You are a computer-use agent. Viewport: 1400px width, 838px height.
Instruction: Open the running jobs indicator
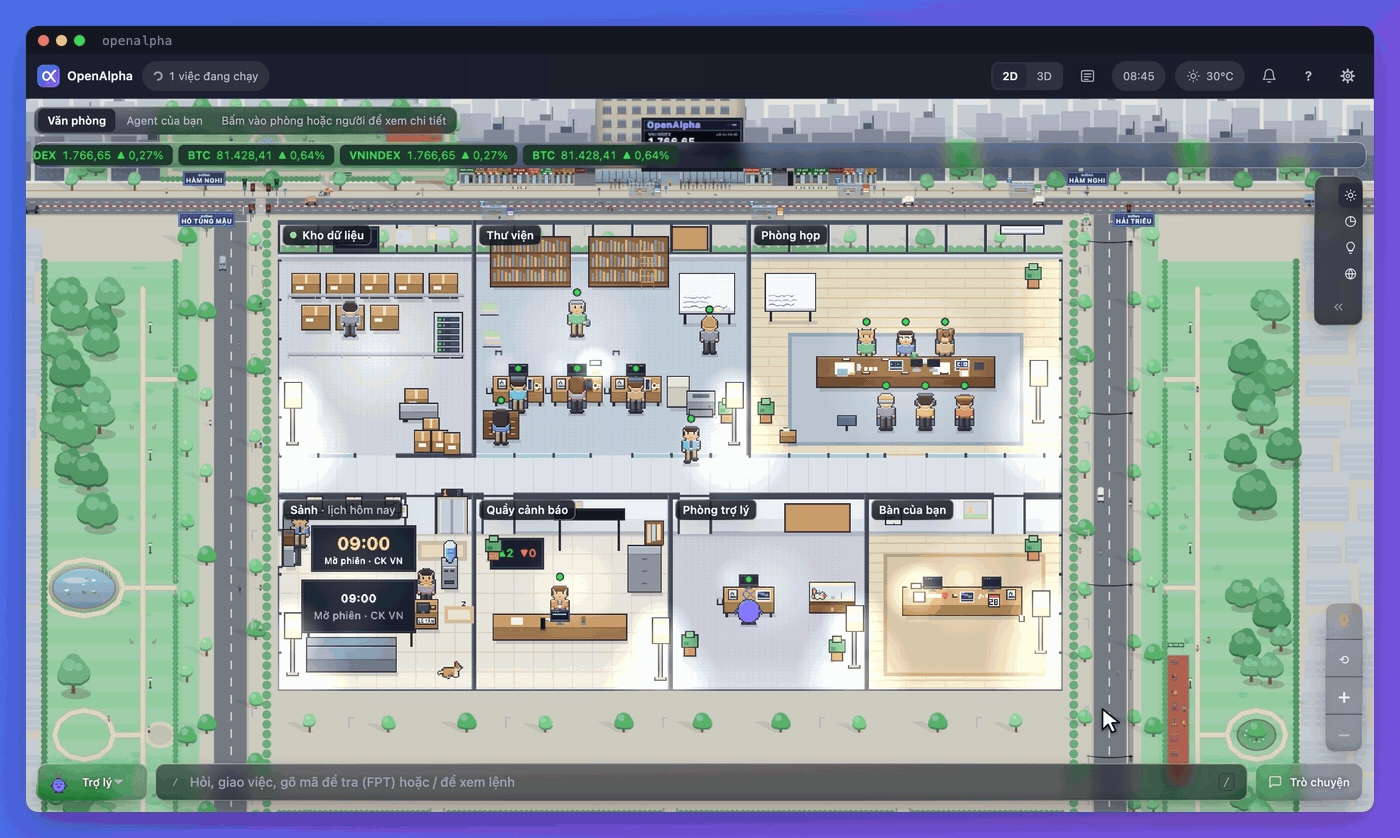pos(206,76)
